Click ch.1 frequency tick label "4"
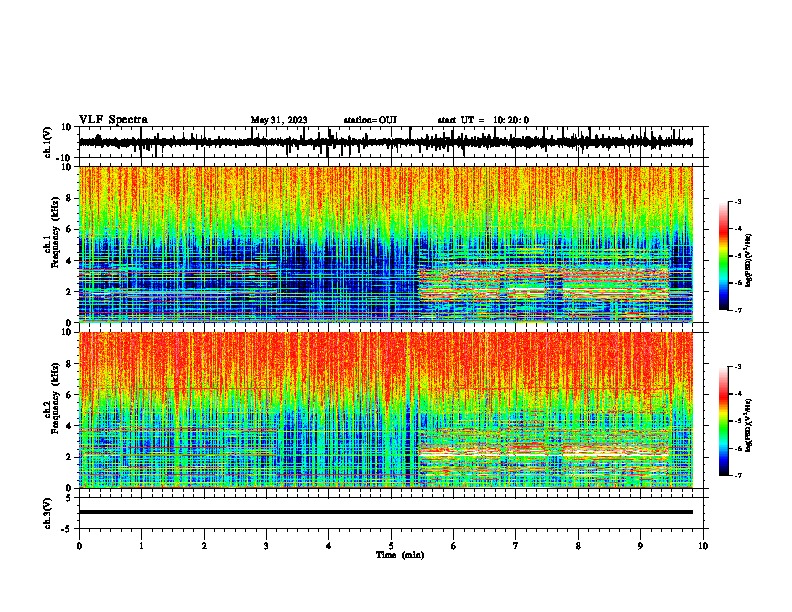The height and width of the screenshot is (612, 792). tap(70, 261)
